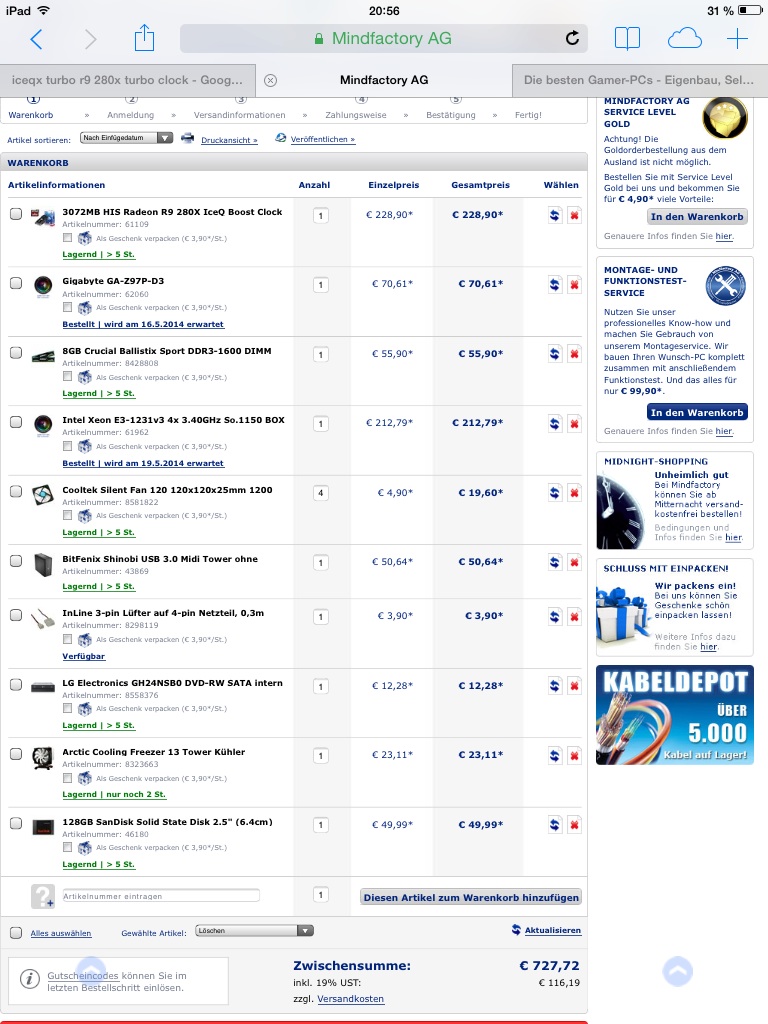Open the Druckansicht link
This screenshot has height=1024, width=768.
[229, 140]
